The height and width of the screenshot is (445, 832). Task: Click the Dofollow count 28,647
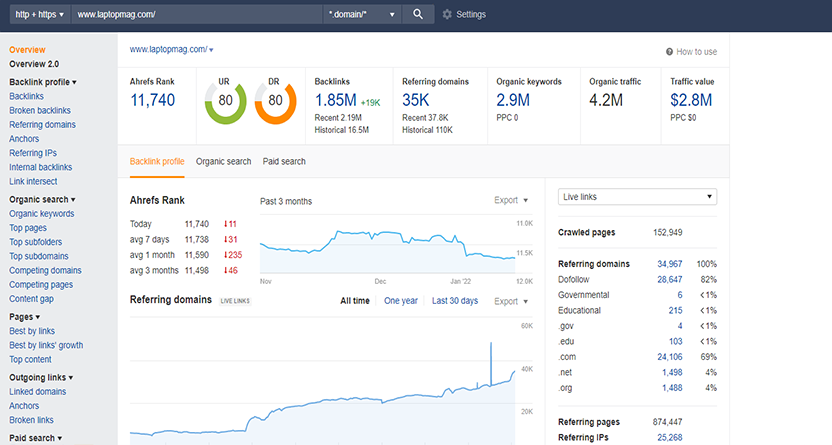coord(670,279)
